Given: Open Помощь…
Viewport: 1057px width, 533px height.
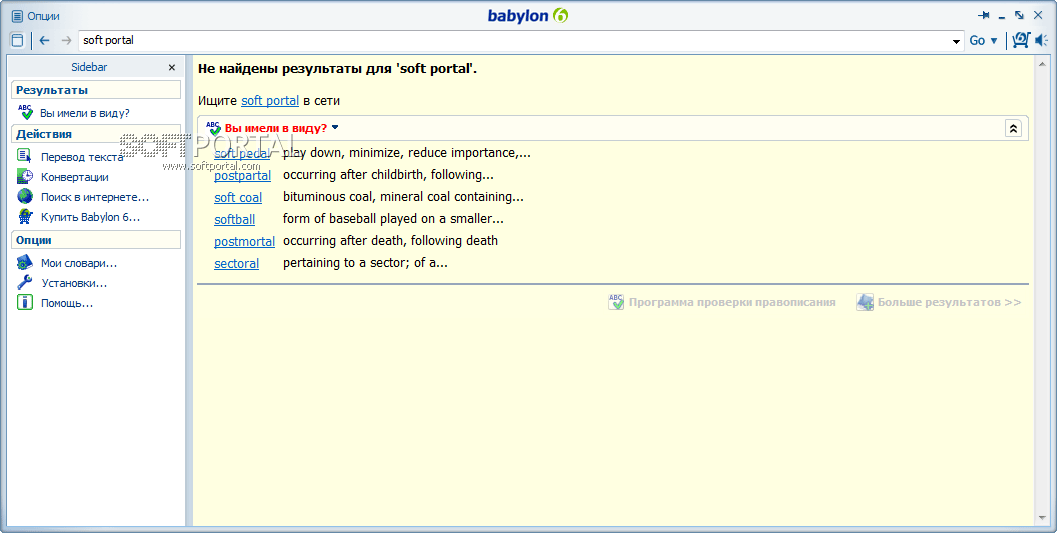Looking at the screenshot, I should click(67, 303).
